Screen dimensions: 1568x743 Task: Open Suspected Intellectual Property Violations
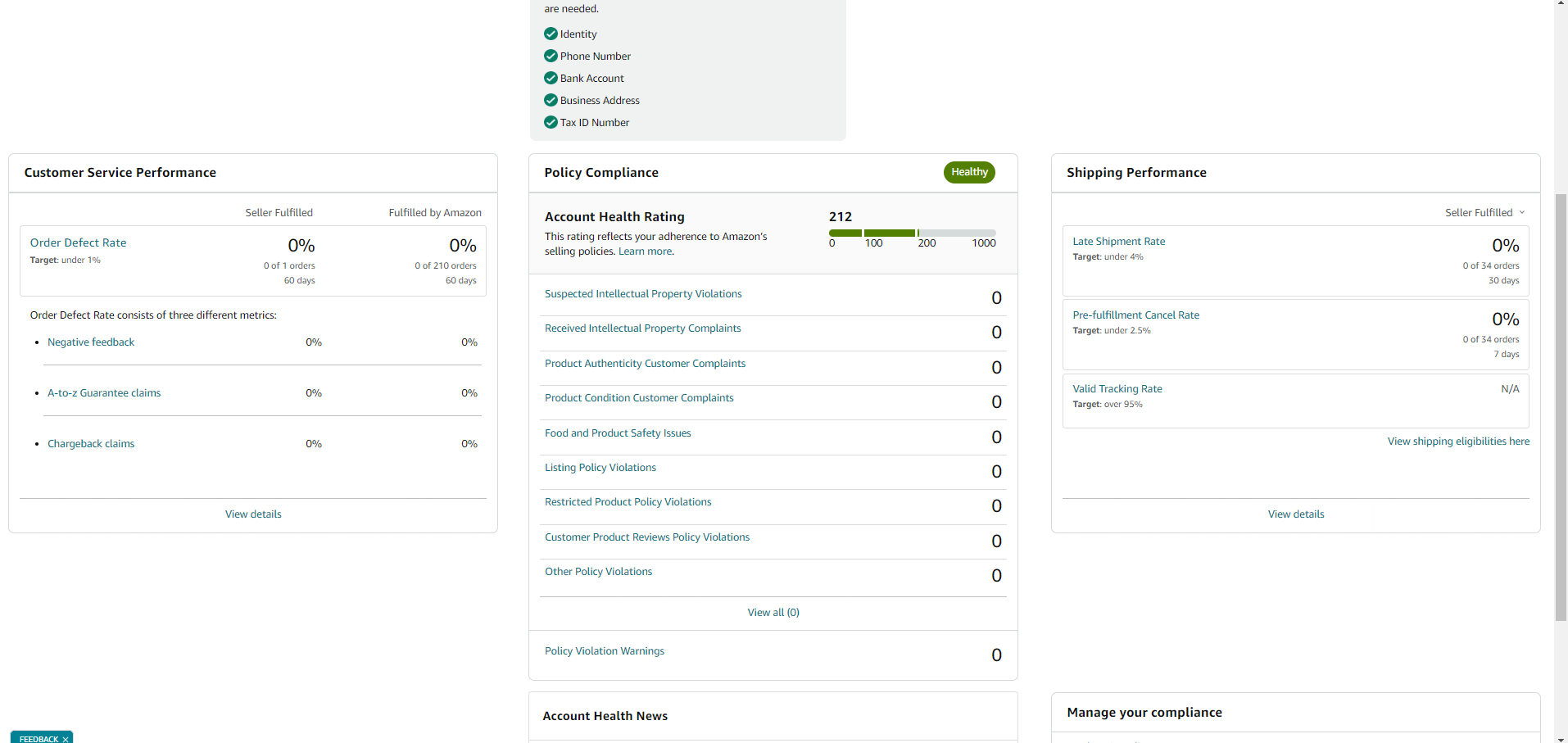[643, 293]
